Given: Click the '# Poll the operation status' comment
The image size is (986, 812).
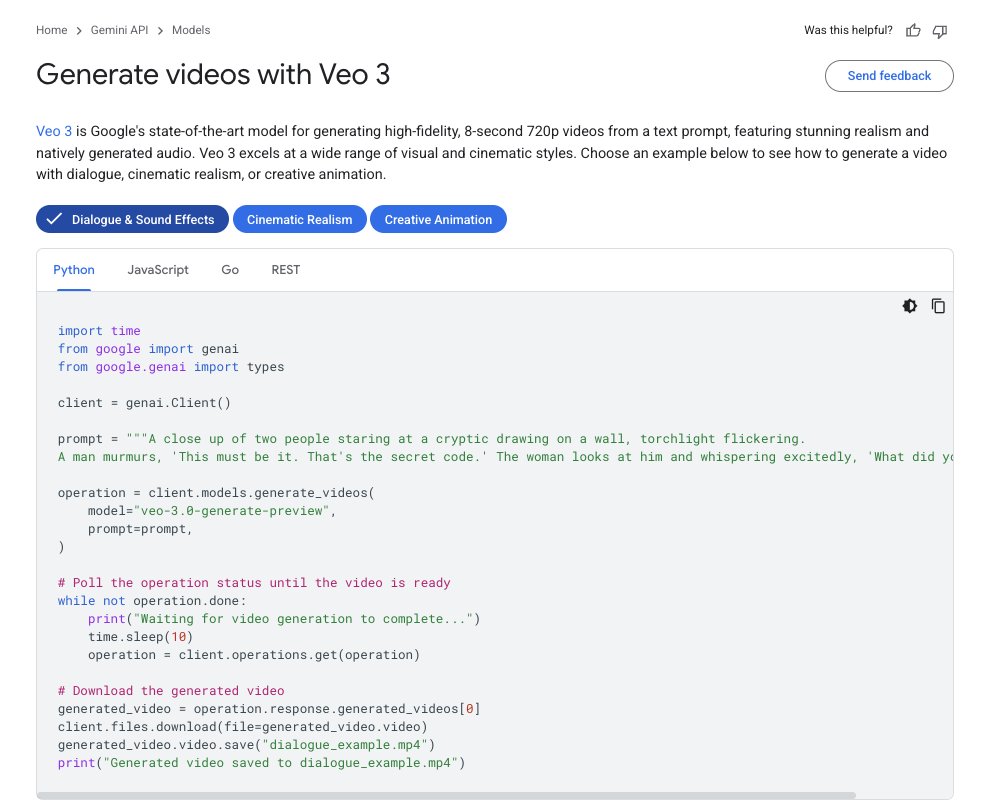Looking at the screenshot, I should pos(254,582).
